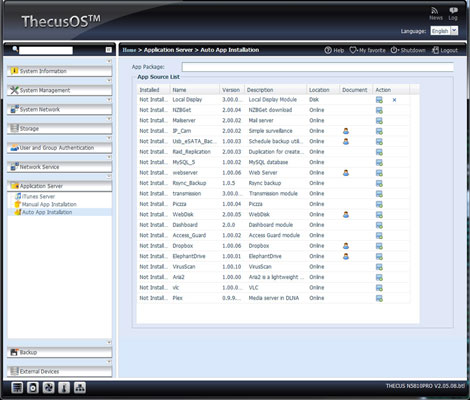
Task: Expand the System Network section
Action: pos(60,109)
